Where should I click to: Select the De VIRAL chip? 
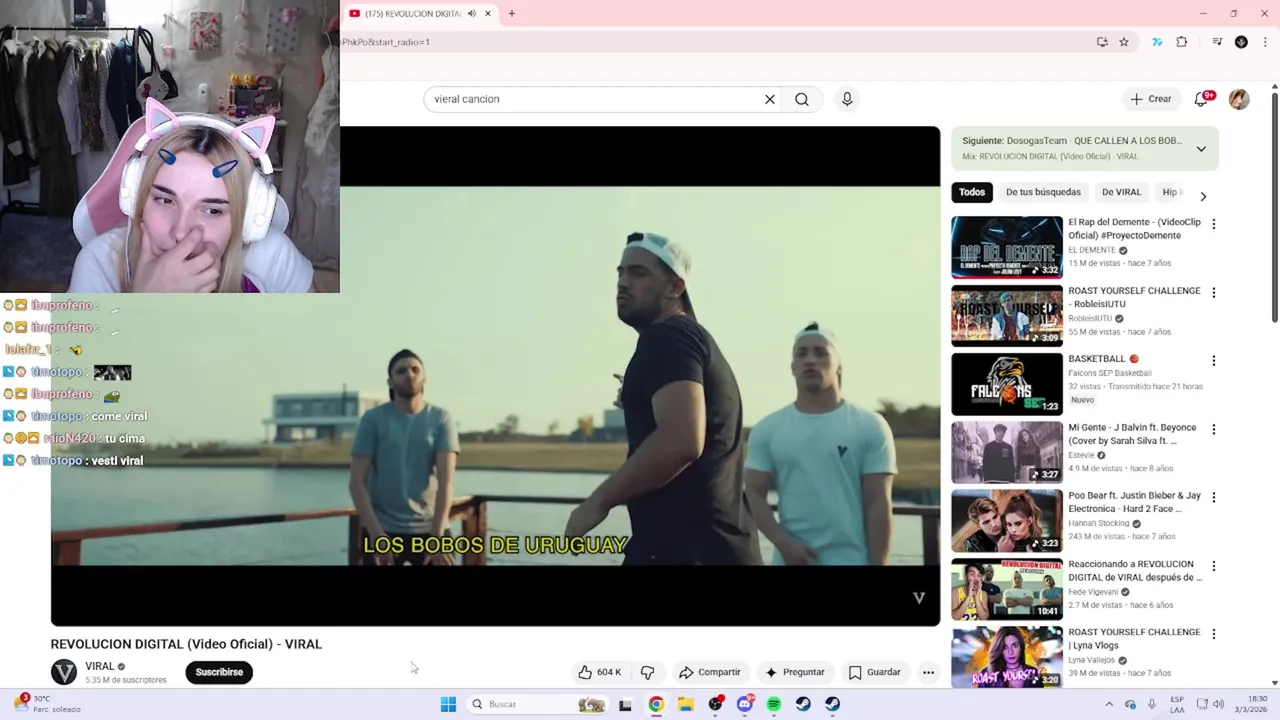click(x=1121, y=192)
